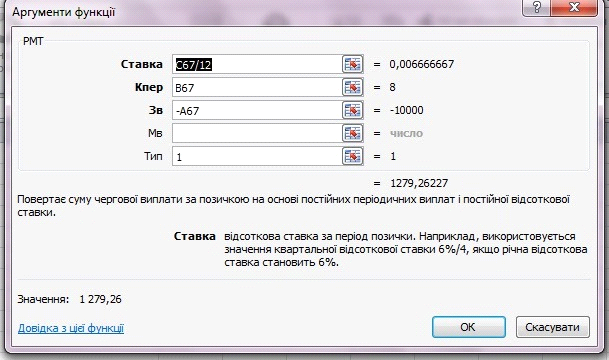Screen dimensions: 609x360
Task: Click the Значення result 1 279,26
Action: pyautogui.click(x=100, y=299)
